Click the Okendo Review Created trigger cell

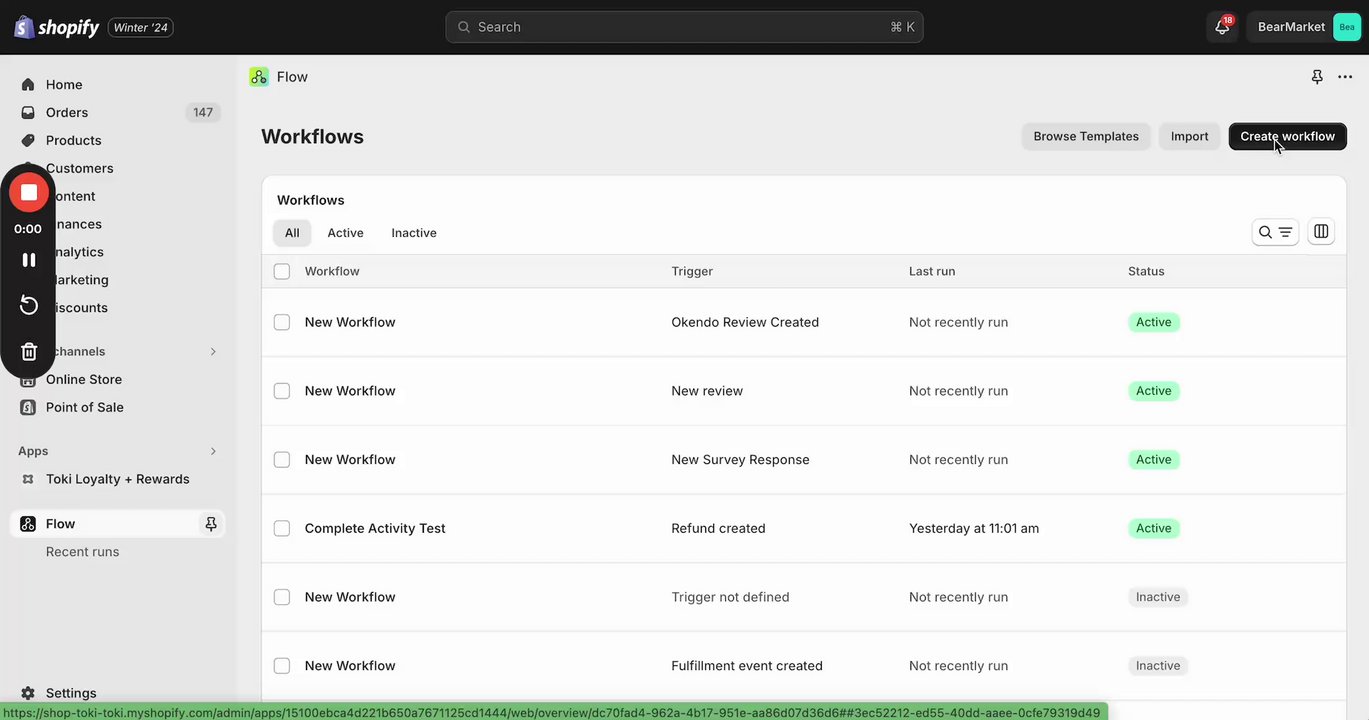click(745, 322)
